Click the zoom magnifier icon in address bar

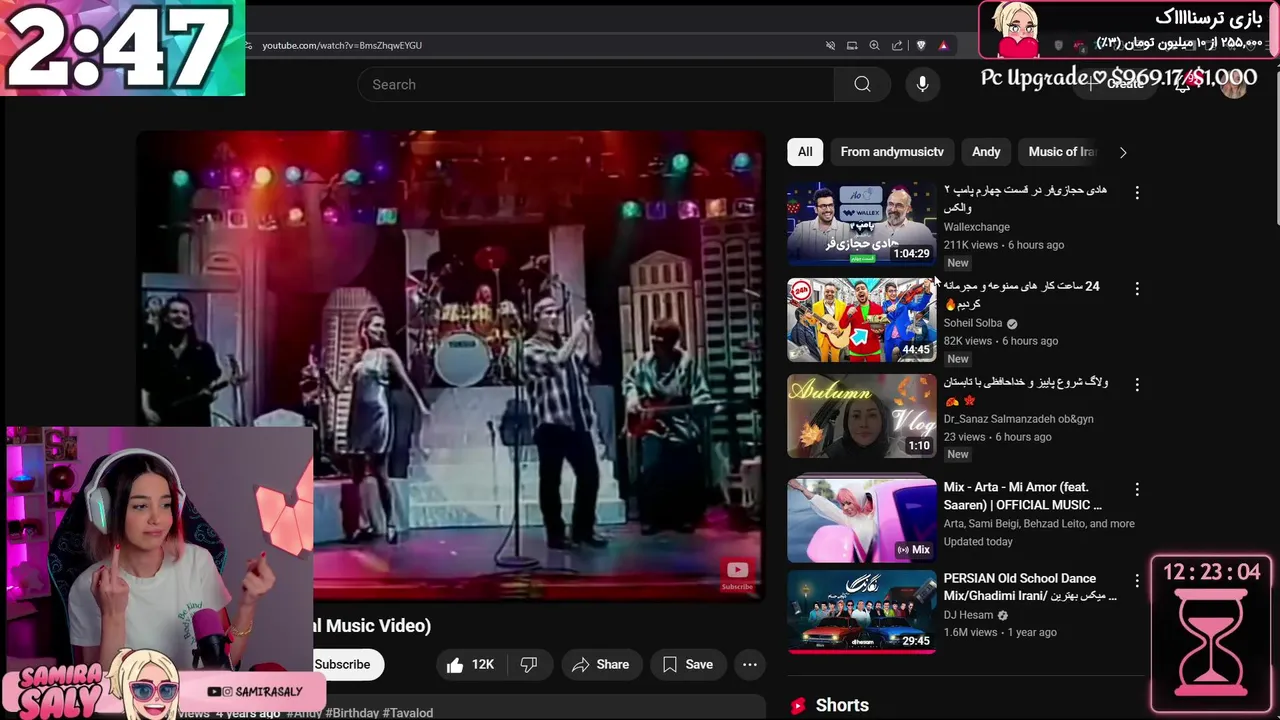[874, 45]
